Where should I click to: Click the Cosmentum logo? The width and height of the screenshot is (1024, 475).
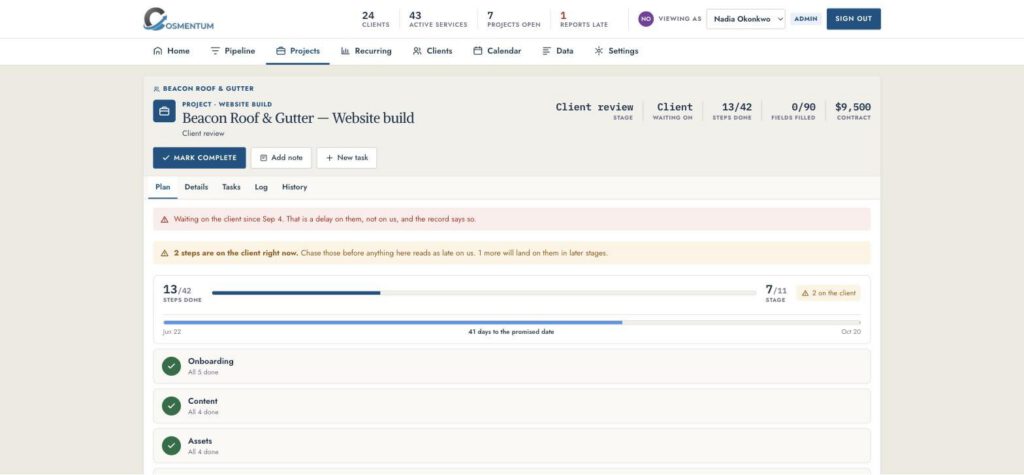pos(178,19)
